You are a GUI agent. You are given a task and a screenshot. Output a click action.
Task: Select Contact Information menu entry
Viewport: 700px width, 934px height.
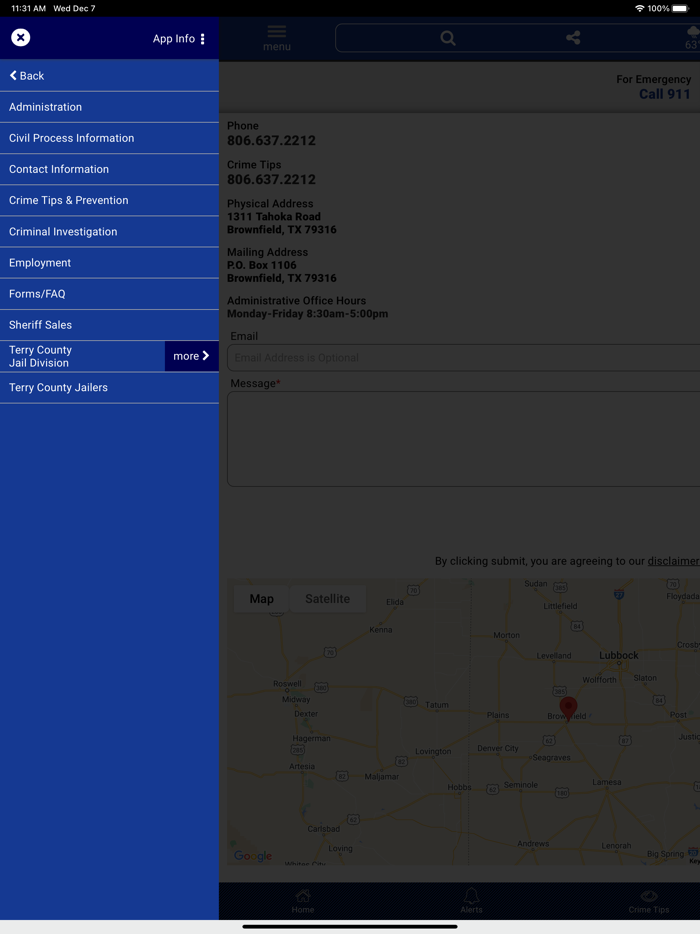(109, 169)
